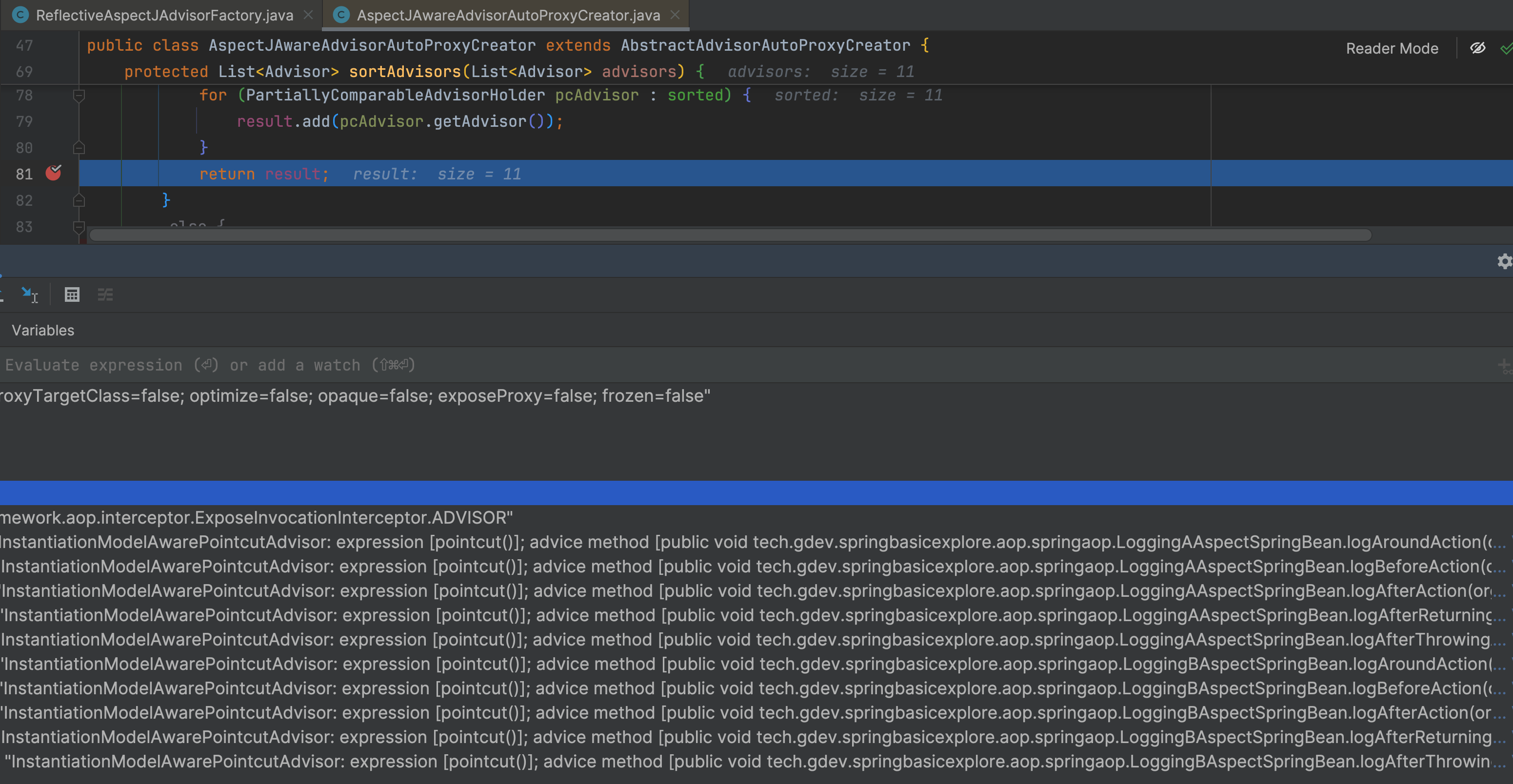Close the ReflectiveAspectJAdvisorFactory.java tab
The image size is (1513, 784).
[308, 15]
